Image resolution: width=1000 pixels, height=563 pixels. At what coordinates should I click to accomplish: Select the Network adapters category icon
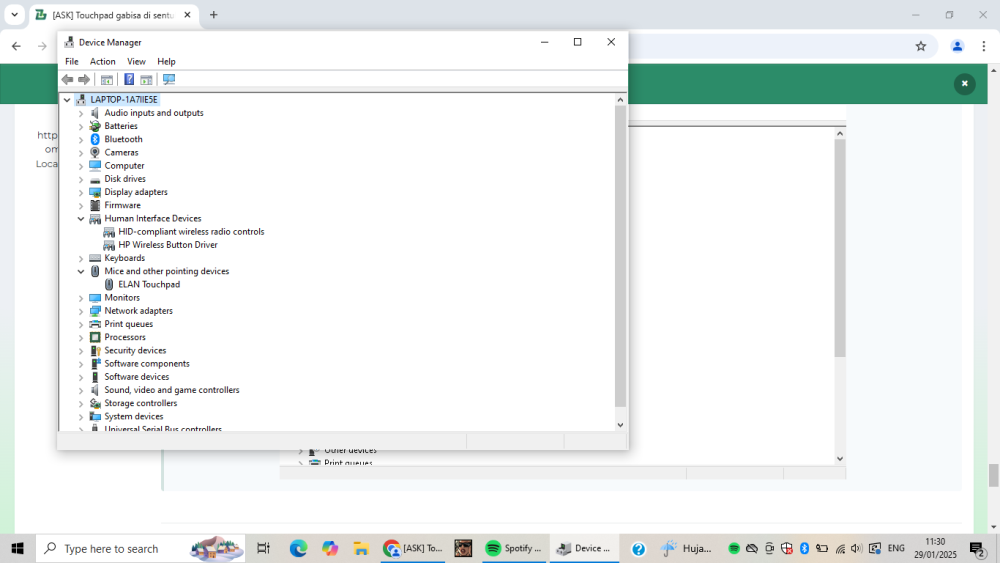(x=95, y=311)
